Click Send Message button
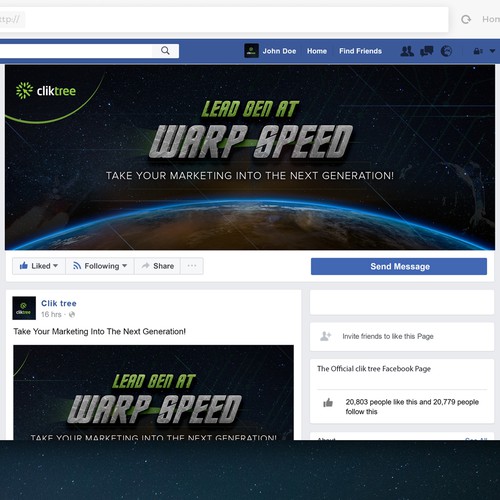 click(x=399, y=266)
